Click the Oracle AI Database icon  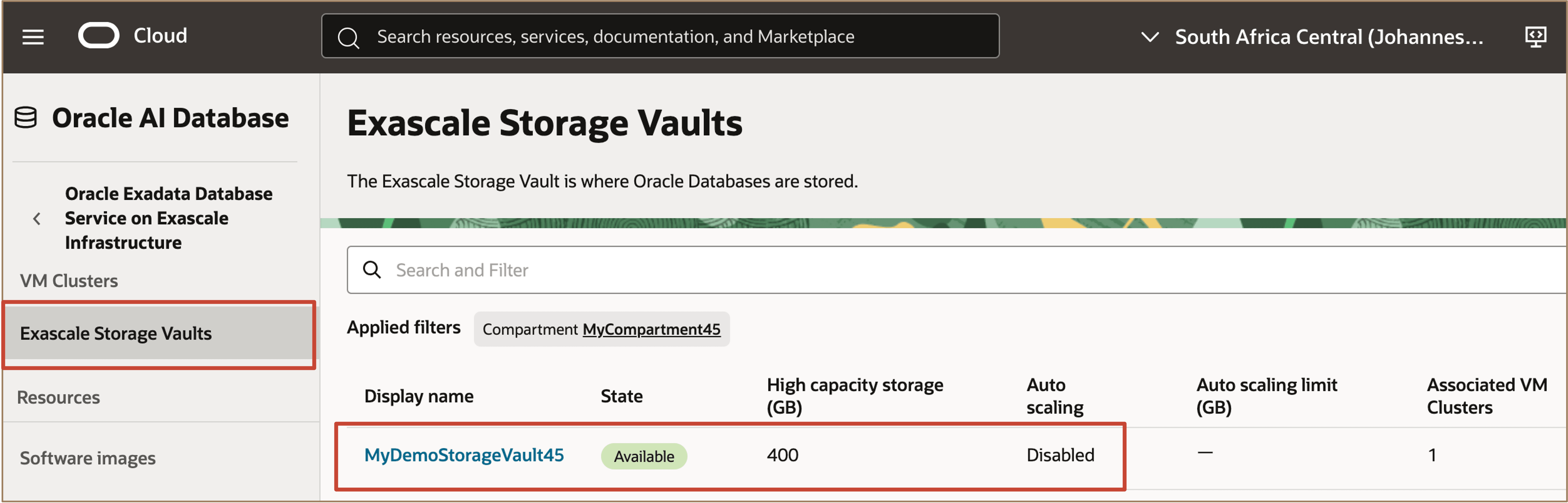point(26,118)
